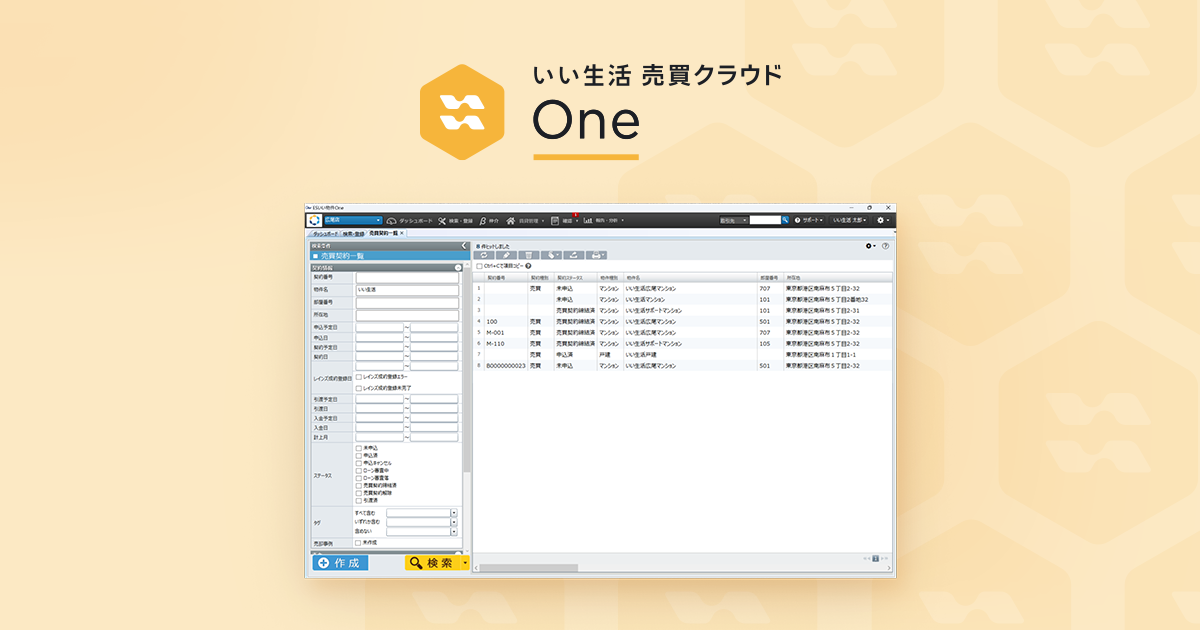This screenshot has height=630, width=1200.
Task: Click the yellow 検索 button
Action: 433,563
